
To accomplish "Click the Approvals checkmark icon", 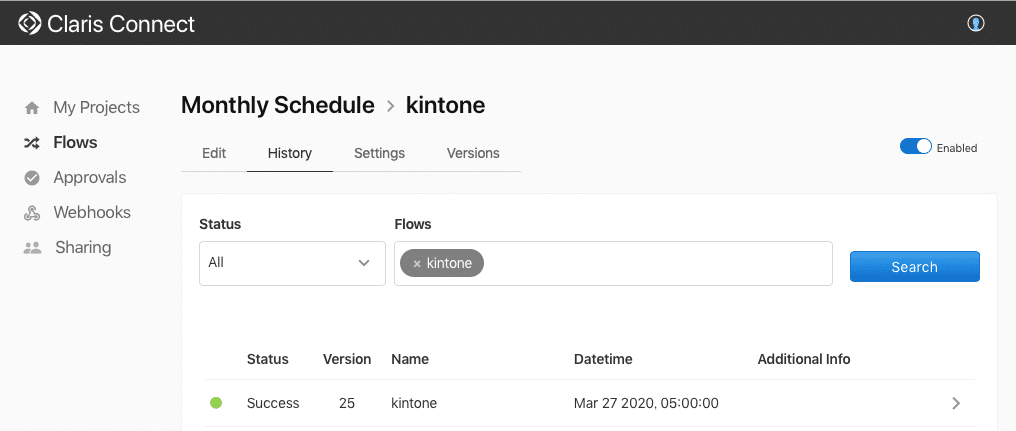I will (x=32, y=178).
